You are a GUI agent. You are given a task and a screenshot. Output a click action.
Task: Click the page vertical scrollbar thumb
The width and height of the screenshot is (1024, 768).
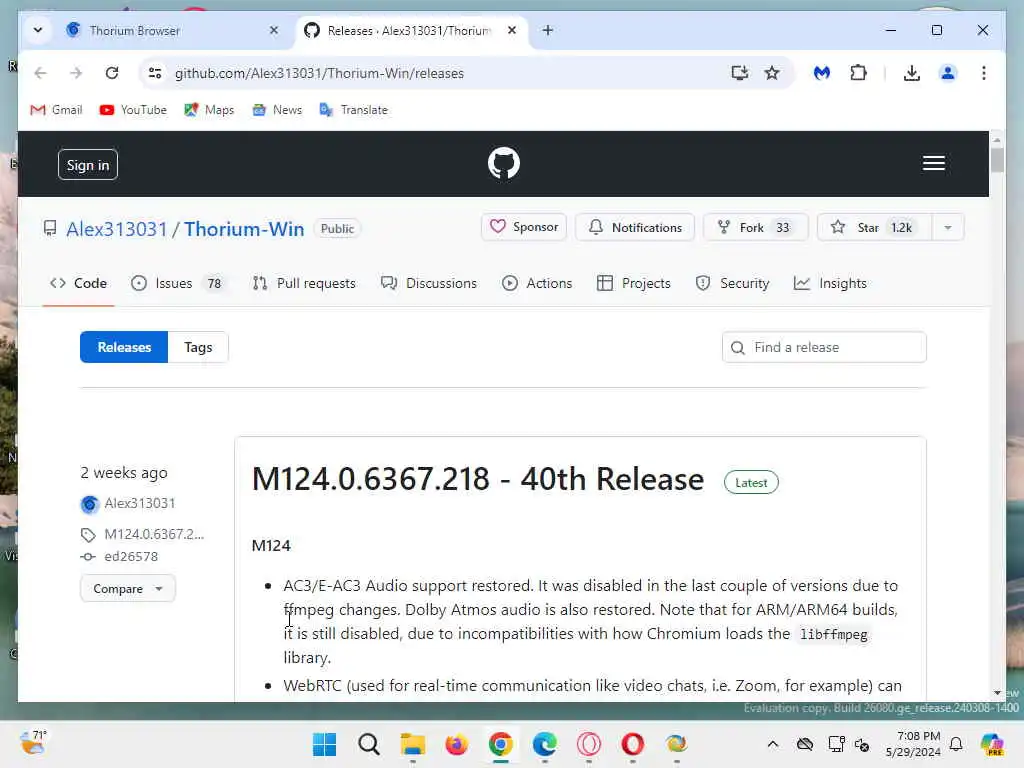point(997,160)
